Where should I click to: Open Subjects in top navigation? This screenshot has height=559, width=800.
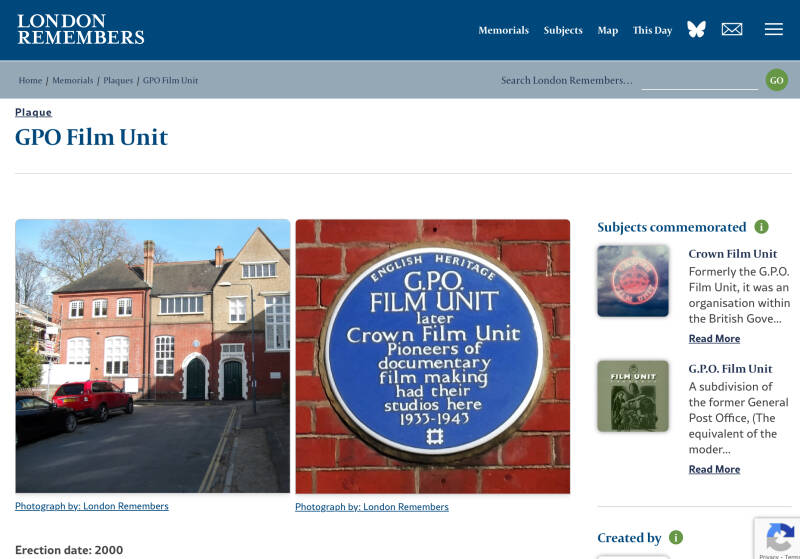click(563, 30)
